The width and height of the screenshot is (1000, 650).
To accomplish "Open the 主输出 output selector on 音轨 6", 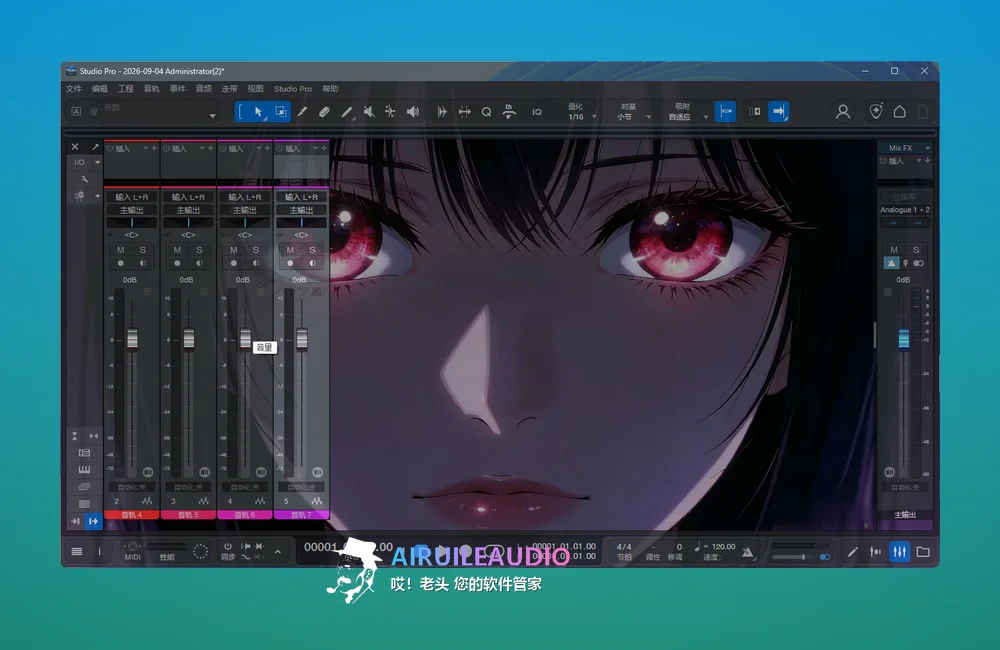I will tap(245, 210).
